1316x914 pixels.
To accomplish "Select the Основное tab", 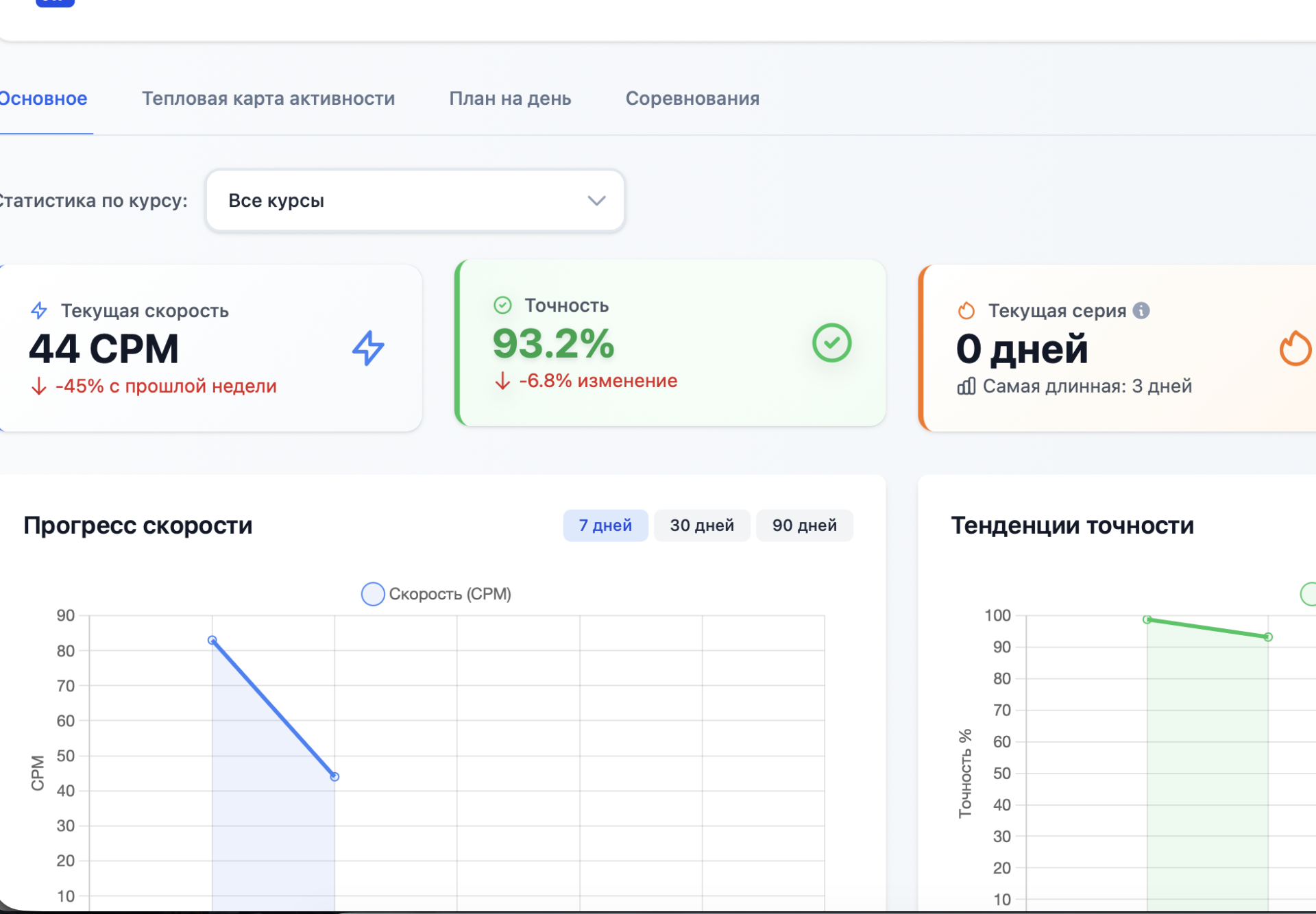I will (44, 99).
